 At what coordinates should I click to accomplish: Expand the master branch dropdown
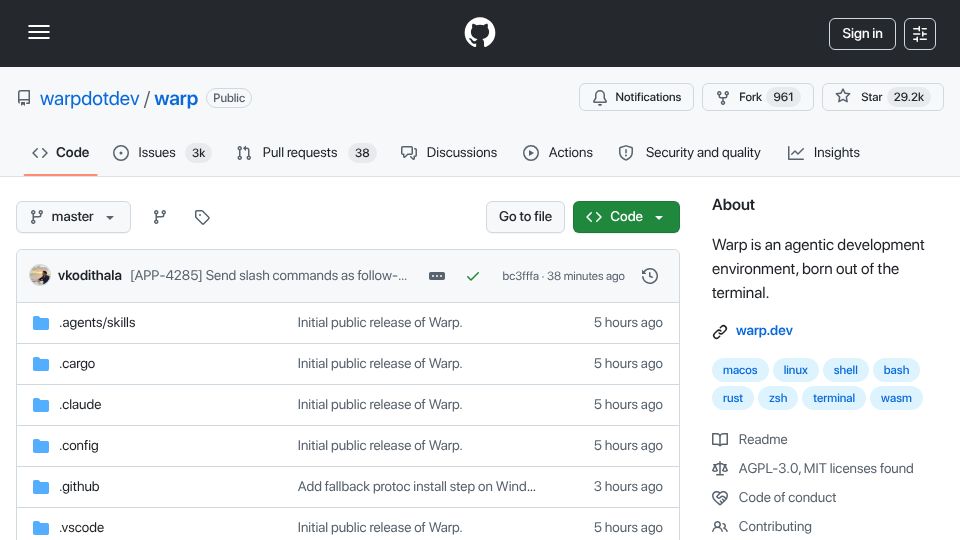(x=73, y=217)
